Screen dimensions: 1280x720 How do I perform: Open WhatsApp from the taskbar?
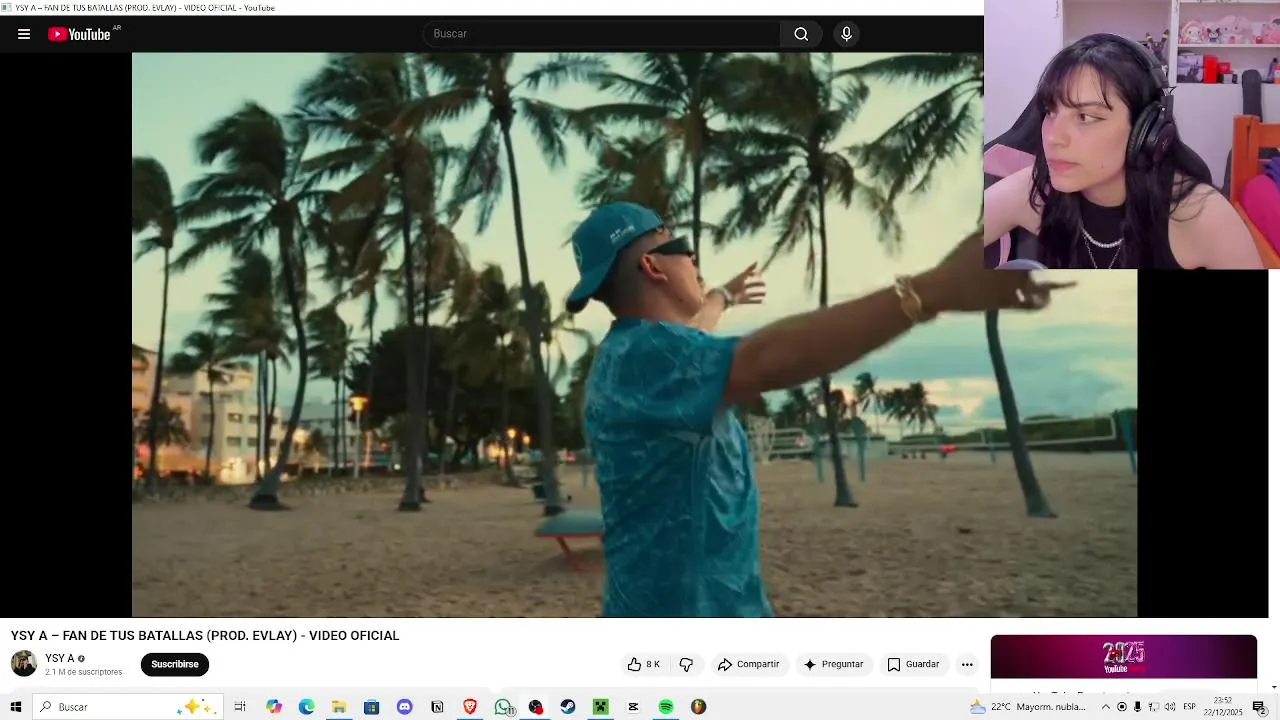(503, 707)
